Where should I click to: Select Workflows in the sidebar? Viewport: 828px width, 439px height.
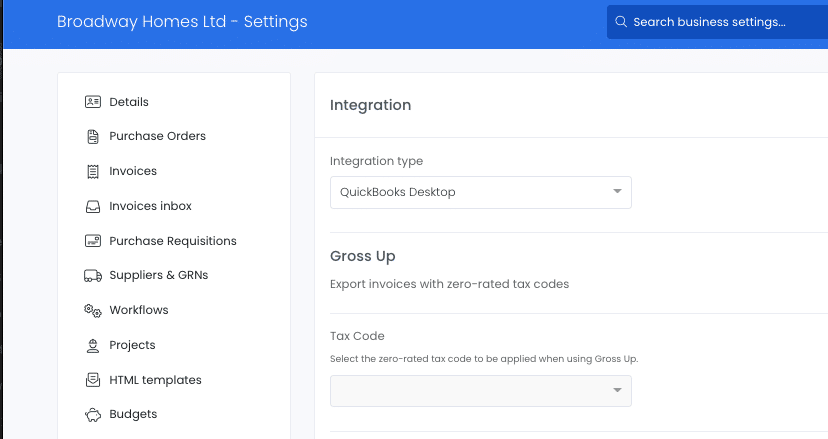click(139, 310)
